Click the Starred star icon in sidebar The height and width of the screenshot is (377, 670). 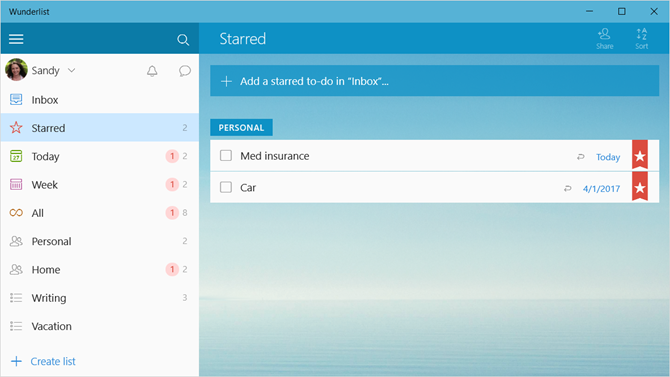click(16, 127)
